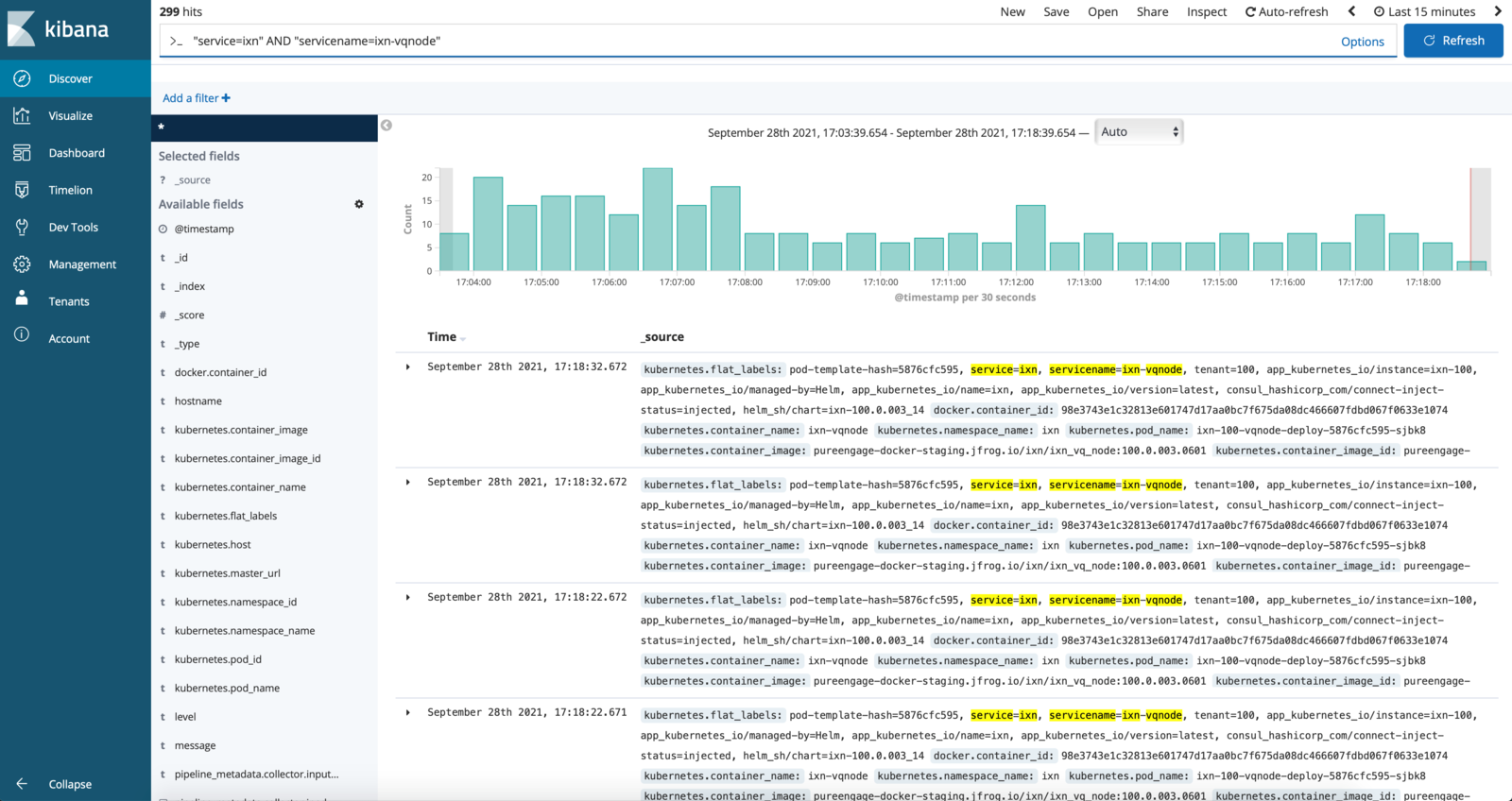Click Inspect in top menu

point(1207,11)
